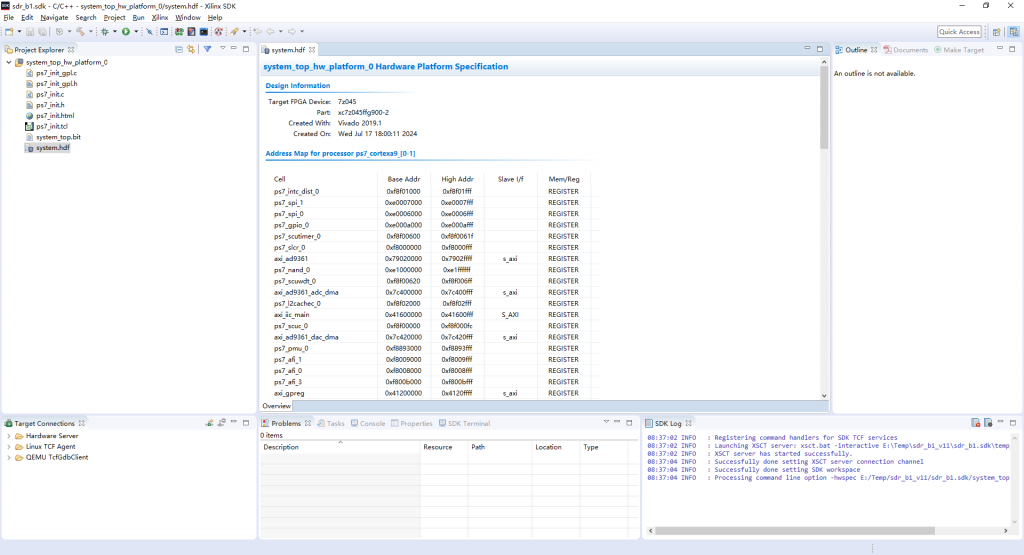Select system.hdf in Project Explorer
Viewport: 1024px width, 555px height.
point(52,148)
